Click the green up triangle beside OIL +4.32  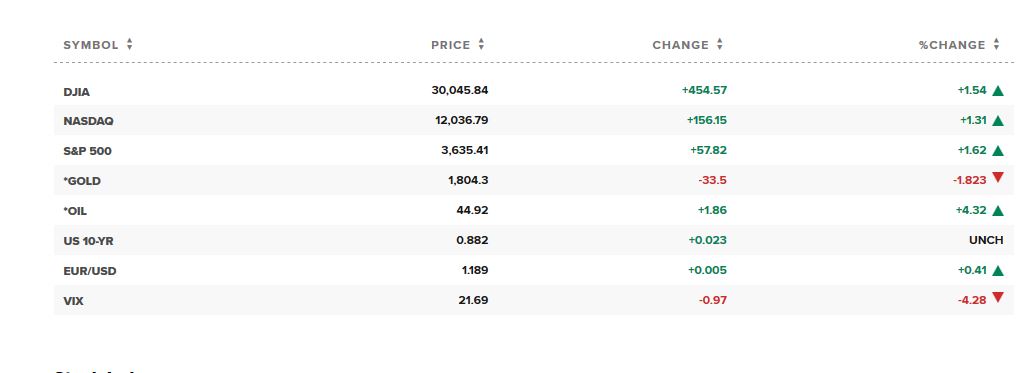tap(998, 211)
